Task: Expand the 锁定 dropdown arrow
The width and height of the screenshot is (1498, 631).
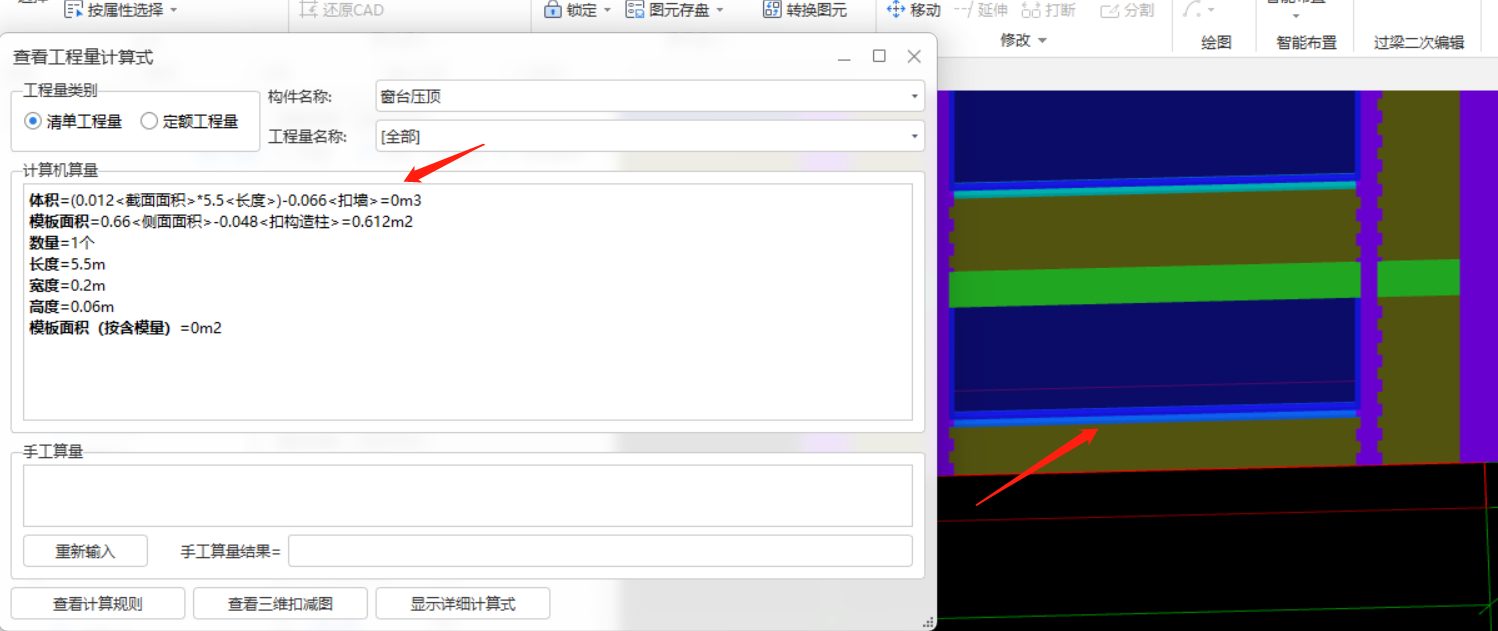Action: tap(607, 11)
